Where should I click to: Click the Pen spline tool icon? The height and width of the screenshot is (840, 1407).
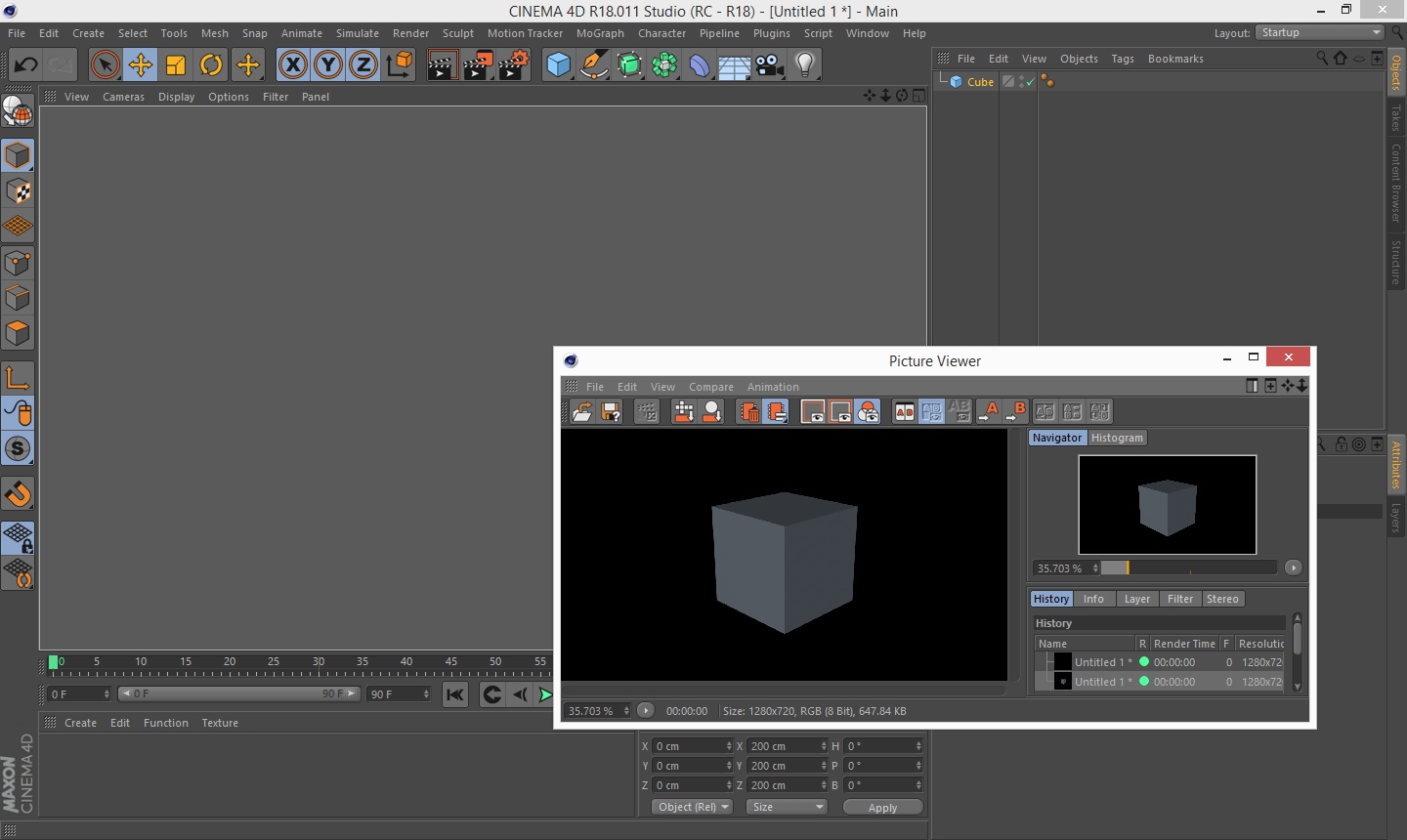pyautogui.click(x=594, y=65)
